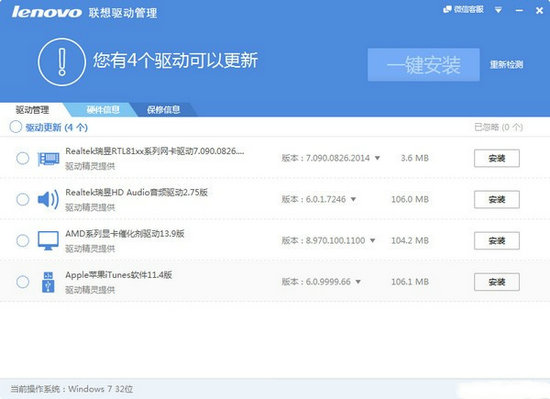Switch to the 保修信息 tab
This screenshot has width=550, height=399.
(x=163, y=110)
